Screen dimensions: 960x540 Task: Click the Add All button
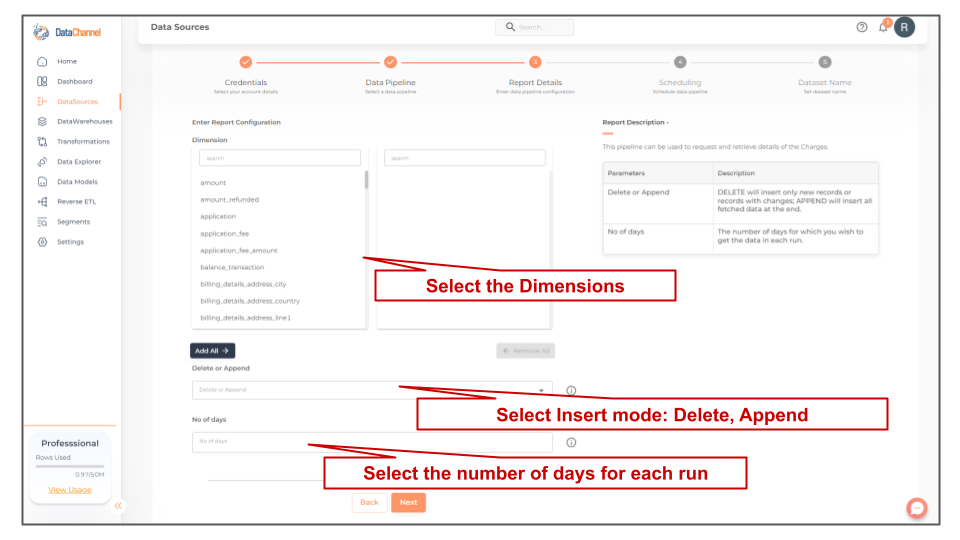click(x=212, y=351)
